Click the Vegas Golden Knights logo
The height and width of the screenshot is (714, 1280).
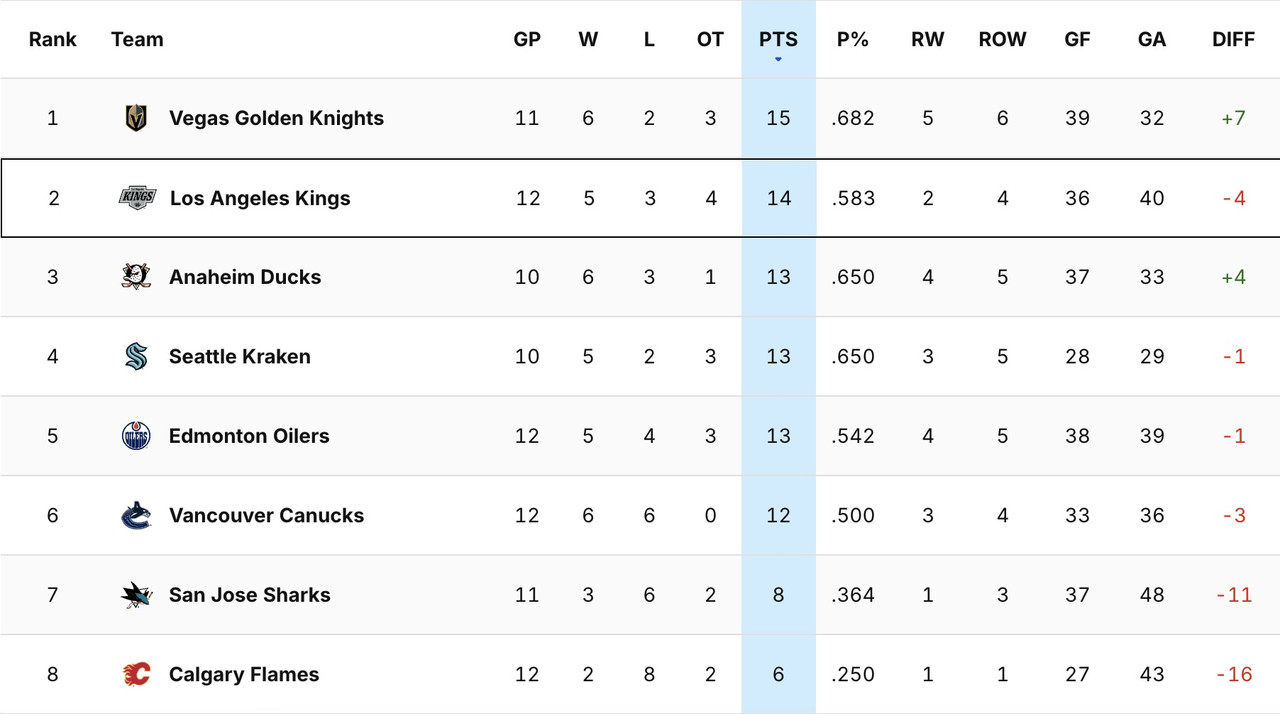coord(136,117)
